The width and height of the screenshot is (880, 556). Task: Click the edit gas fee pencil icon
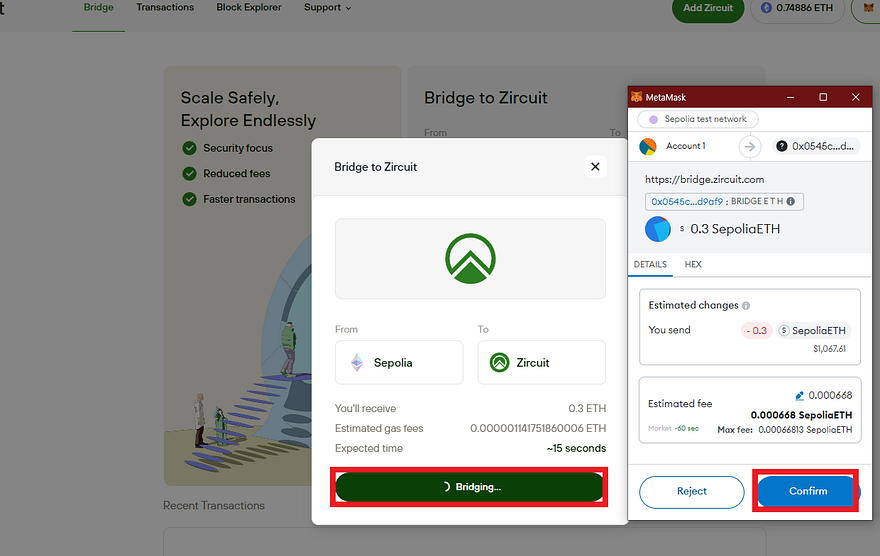pos(800,396)
